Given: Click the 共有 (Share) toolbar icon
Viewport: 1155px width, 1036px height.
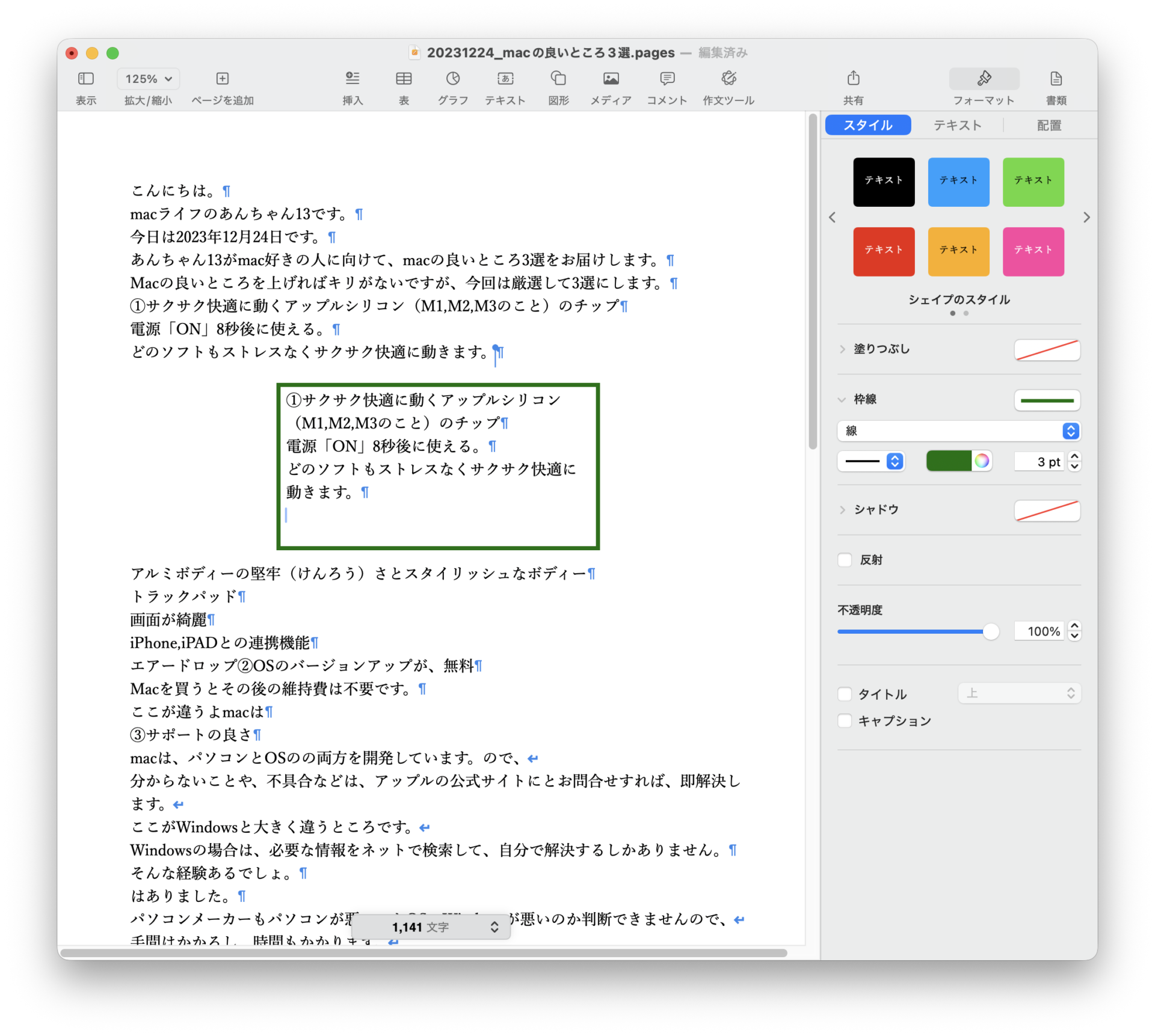Looking at the screenshot, I should click(853, 79).
